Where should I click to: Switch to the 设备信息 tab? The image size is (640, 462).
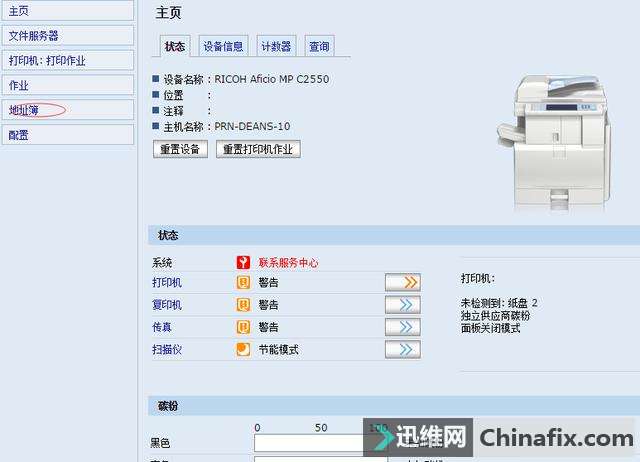click(x=223, y=46)
